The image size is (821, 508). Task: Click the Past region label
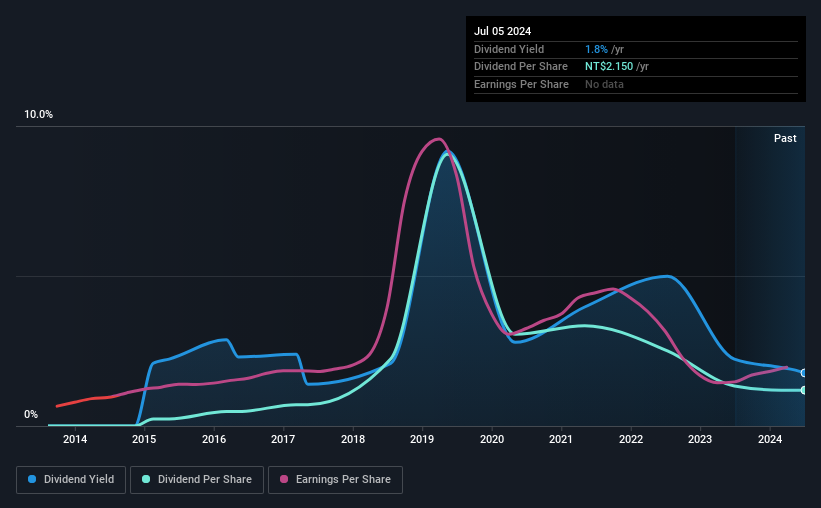click(785, 138)
